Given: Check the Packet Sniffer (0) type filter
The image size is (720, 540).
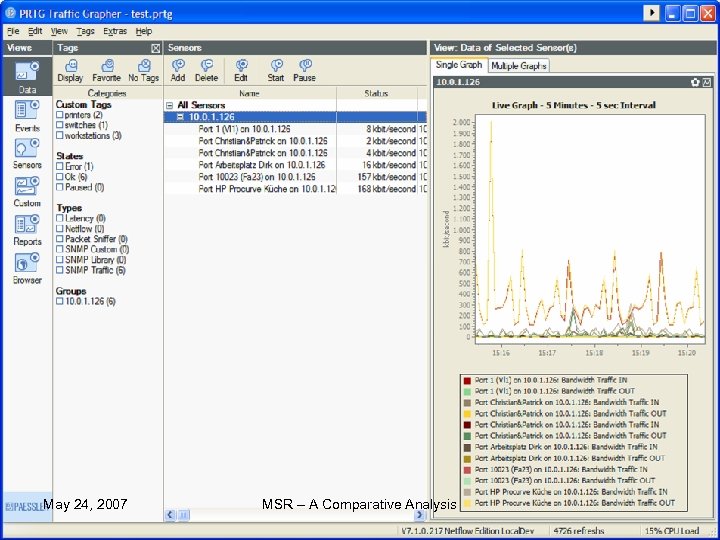Looking at the screenshot, I should (x=60, y=239).
